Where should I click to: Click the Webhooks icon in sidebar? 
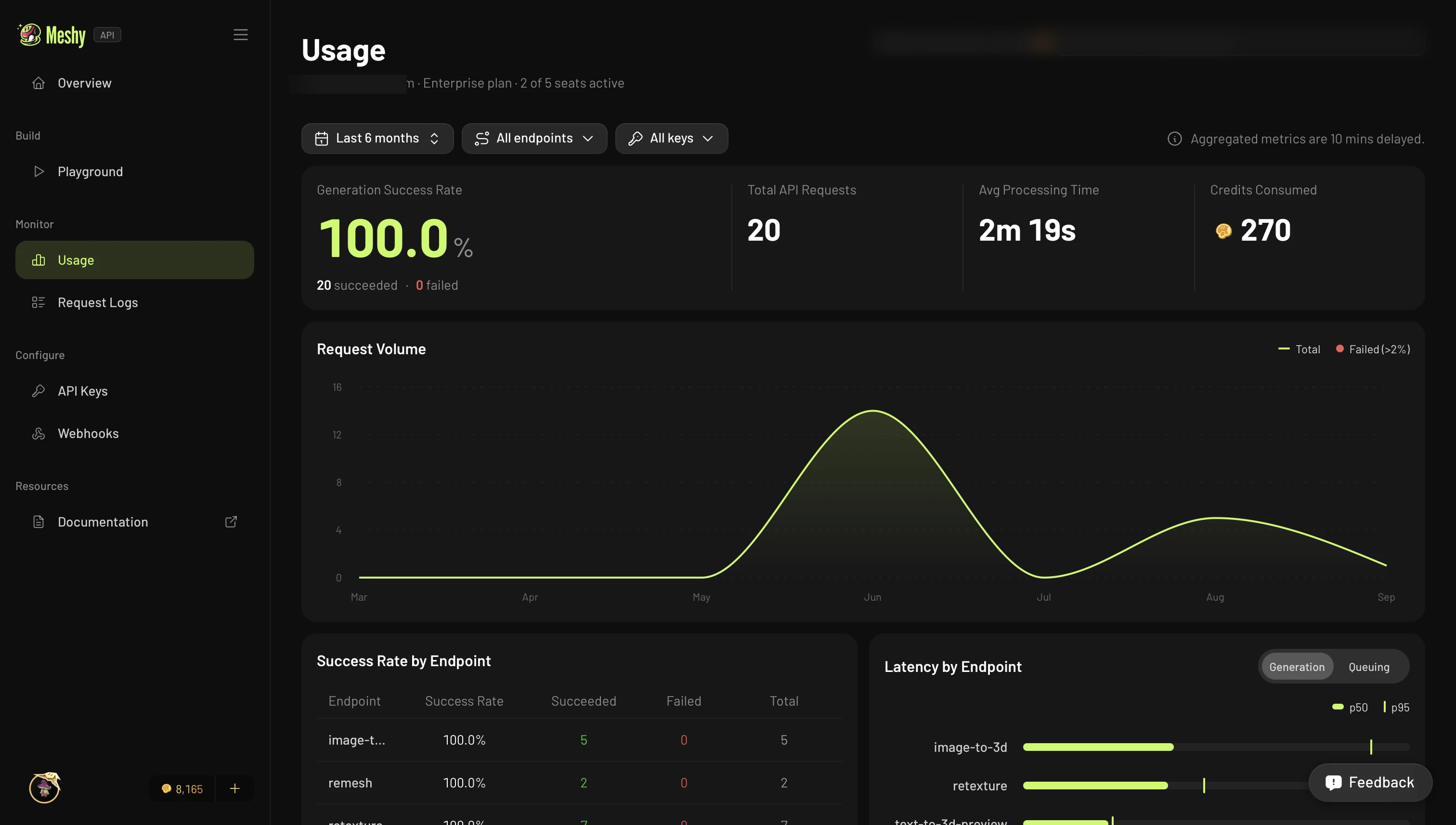point(39,434)
